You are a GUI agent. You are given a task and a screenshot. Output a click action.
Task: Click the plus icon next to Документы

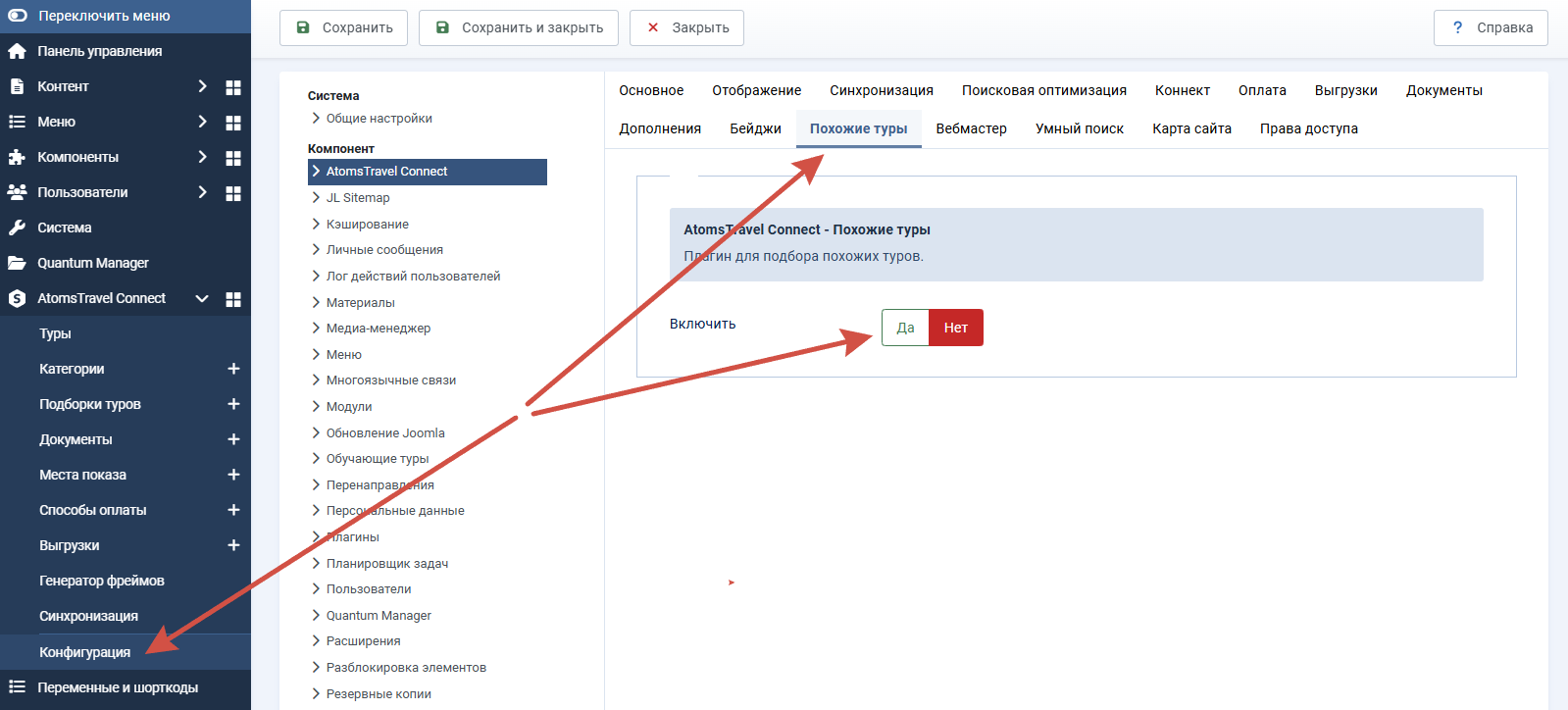point(233,439)
